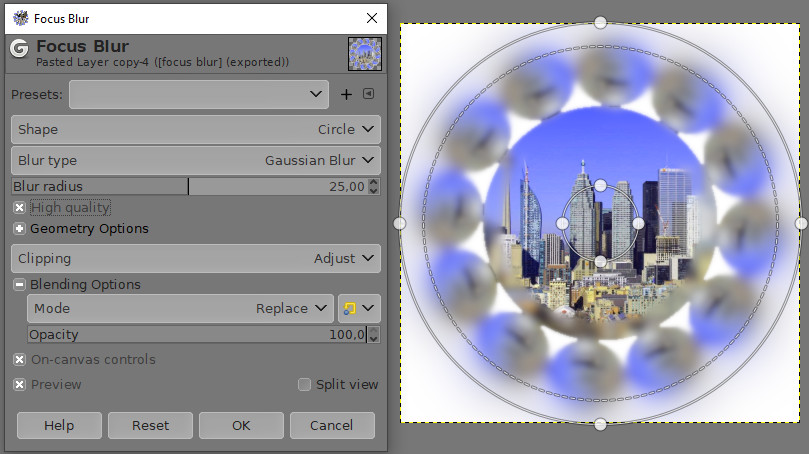Open the blending Mode dropdown

pos(181,309)
